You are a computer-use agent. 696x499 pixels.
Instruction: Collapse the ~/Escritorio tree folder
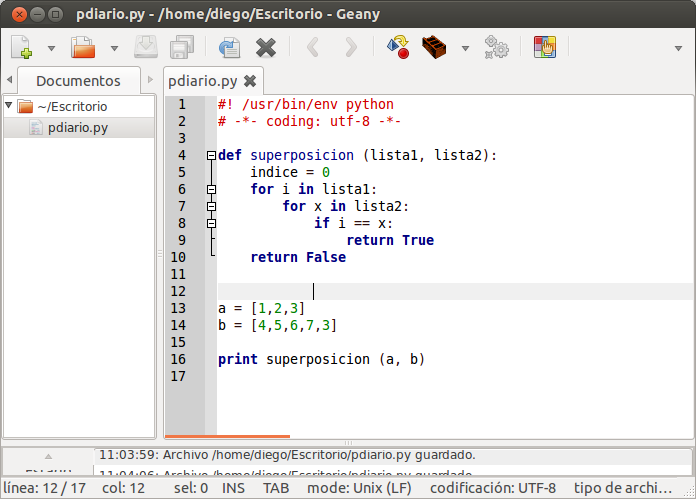[9, 105]
